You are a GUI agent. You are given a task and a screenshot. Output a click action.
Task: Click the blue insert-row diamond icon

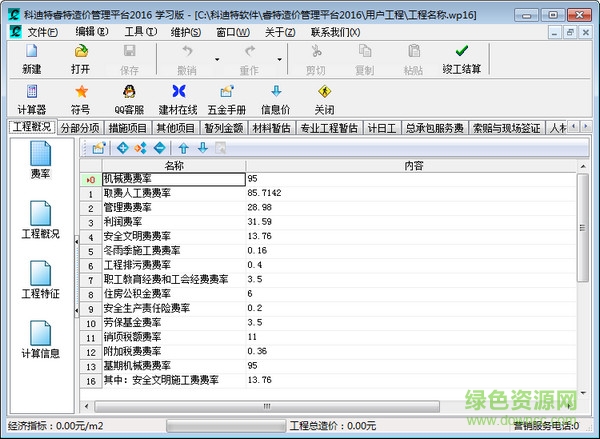tap(122, 148)
